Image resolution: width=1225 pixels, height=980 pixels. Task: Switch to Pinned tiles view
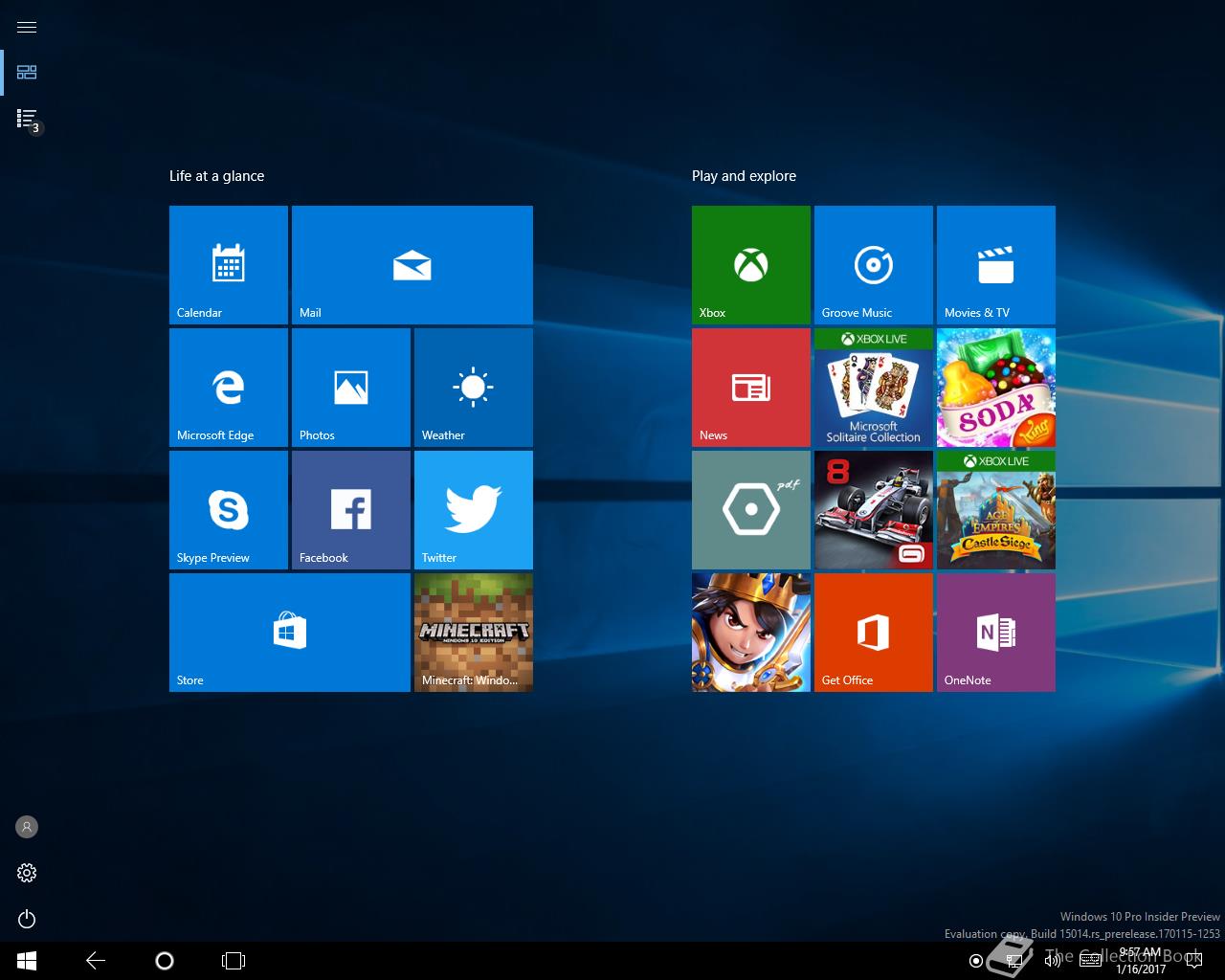(27, 73)
